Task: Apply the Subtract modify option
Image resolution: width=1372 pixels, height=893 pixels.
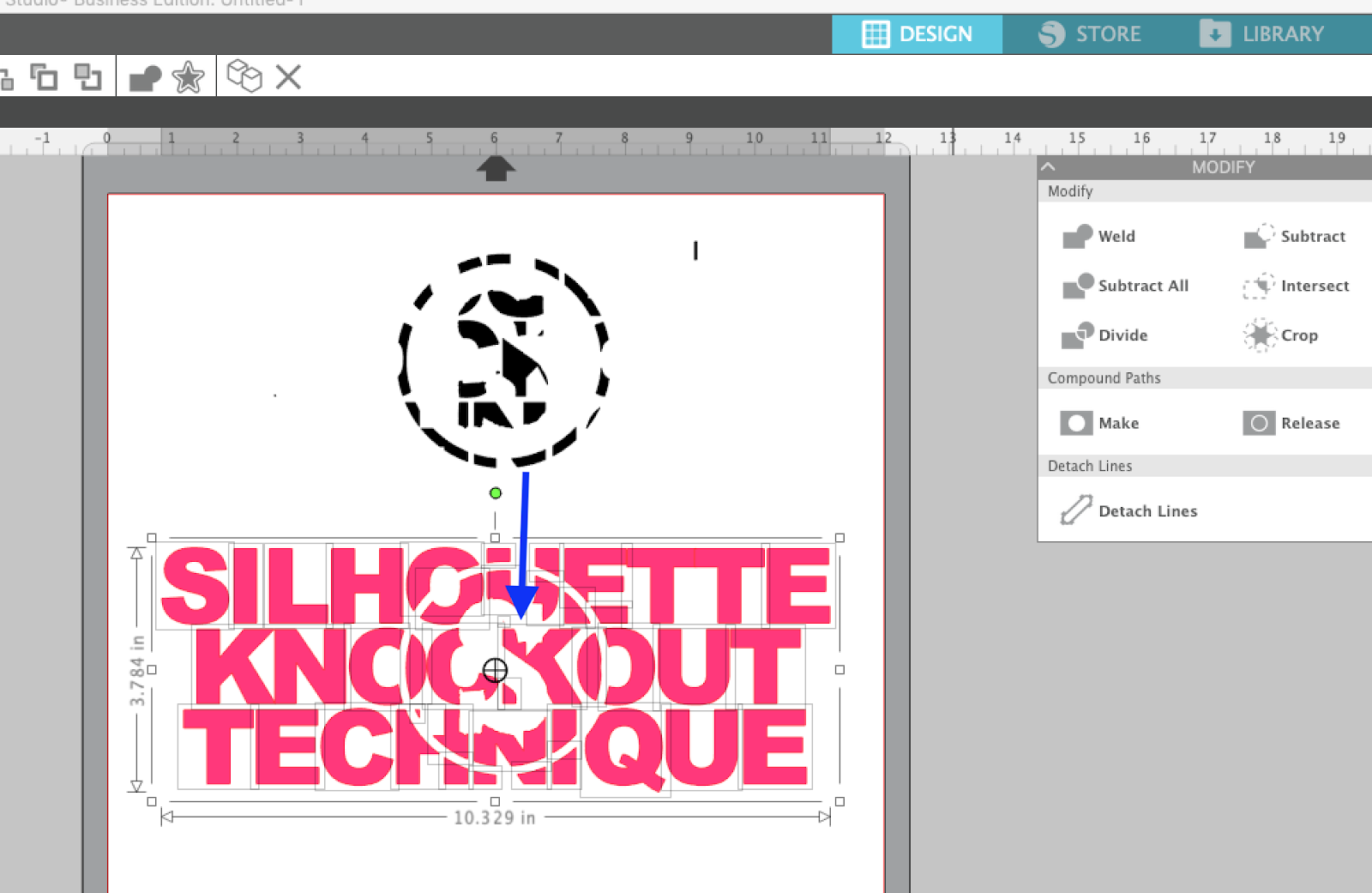Action: click(1297, 236)
